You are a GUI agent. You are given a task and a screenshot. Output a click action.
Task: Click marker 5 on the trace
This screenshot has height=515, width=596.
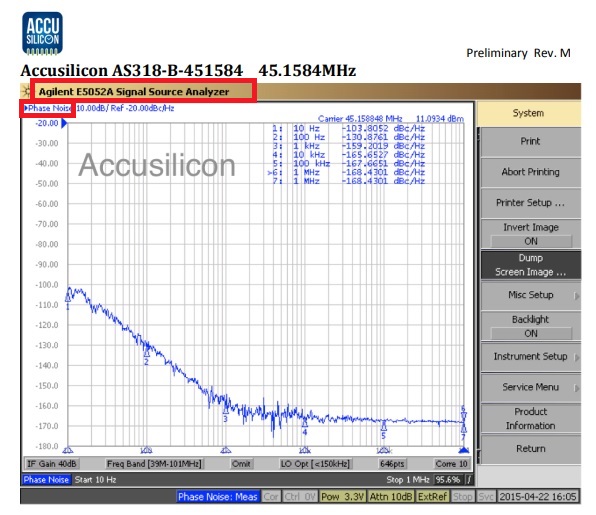384,429
